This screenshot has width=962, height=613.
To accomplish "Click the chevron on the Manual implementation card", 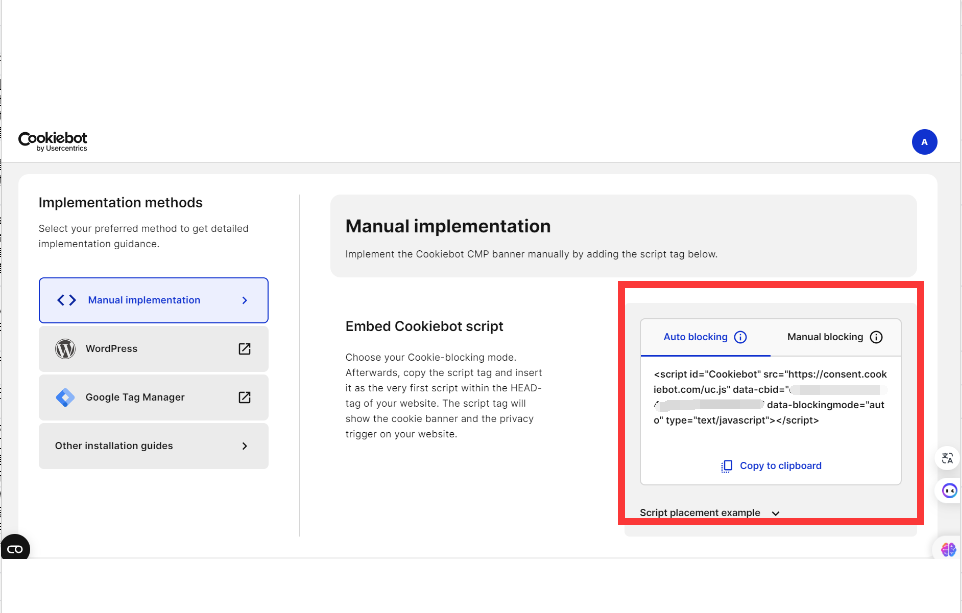I will tap(245, 300).
